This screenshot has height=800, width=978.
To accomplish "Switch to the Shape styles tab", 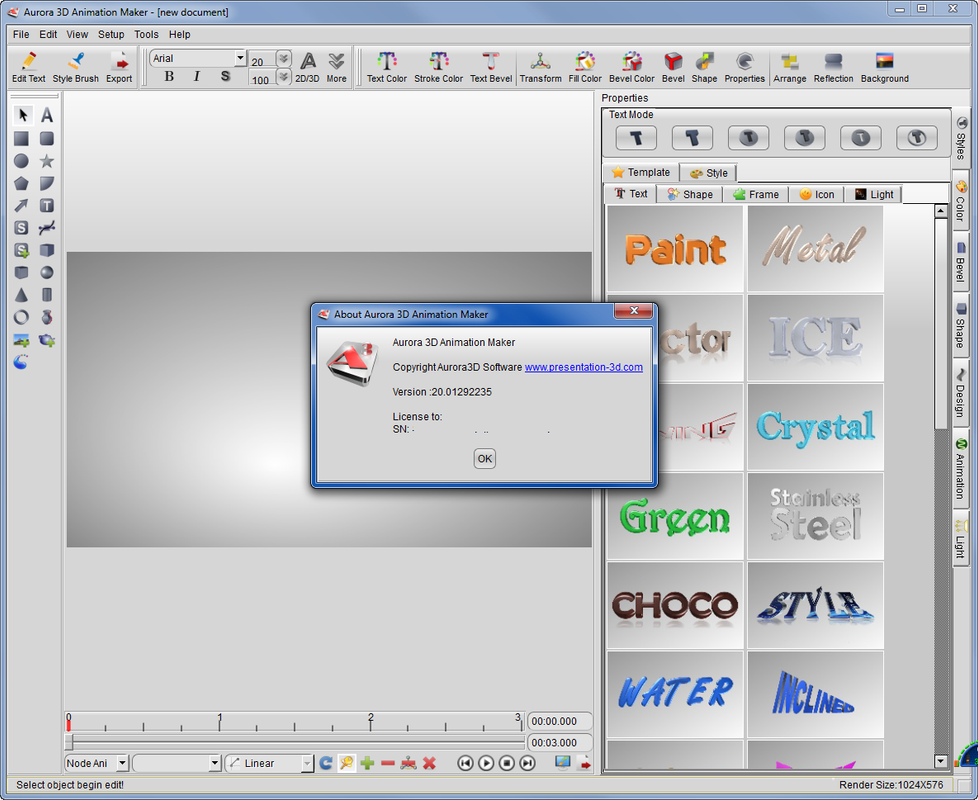I will point(689,195).
